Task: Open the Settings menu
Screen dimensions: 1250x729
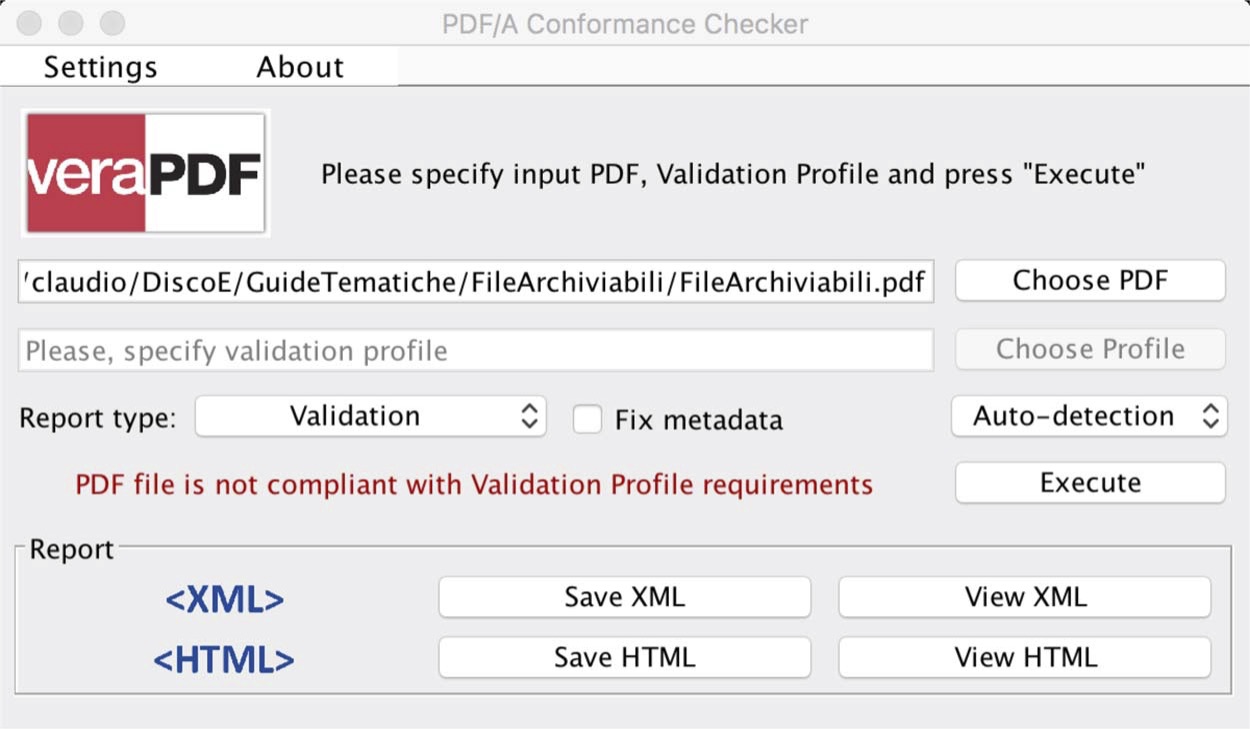Action: pos(100,67)
